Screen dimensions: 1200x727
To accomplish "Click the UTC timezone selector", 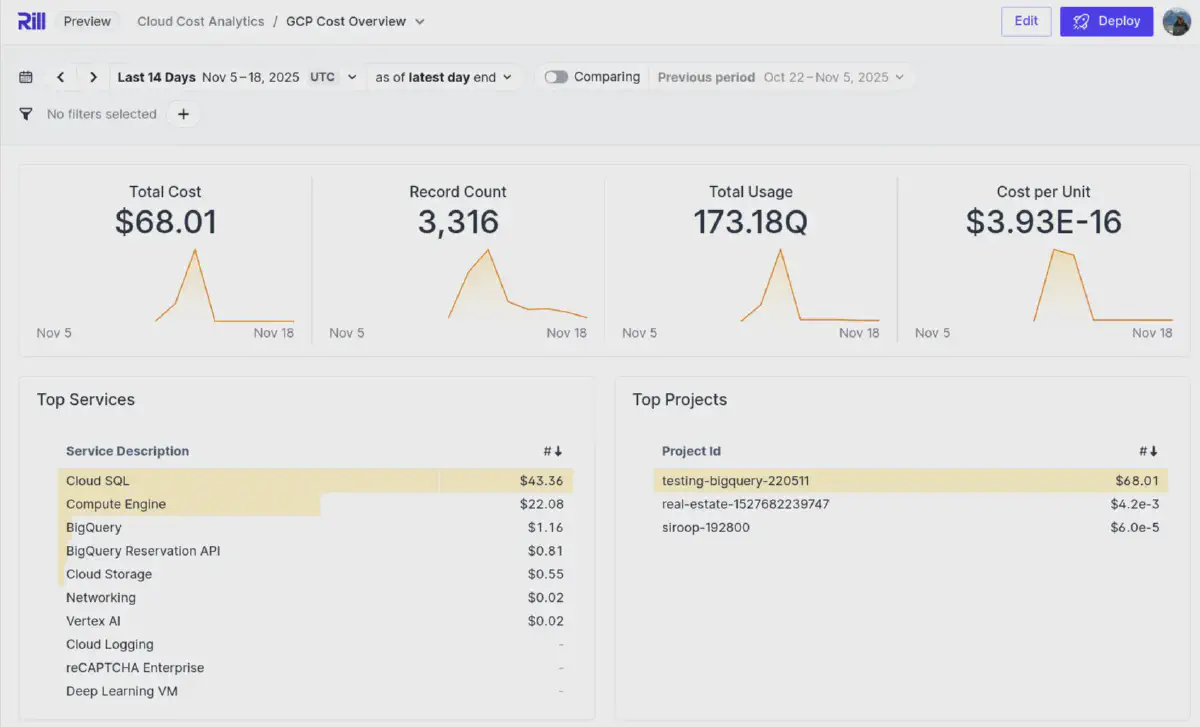I will click(323, 77).
